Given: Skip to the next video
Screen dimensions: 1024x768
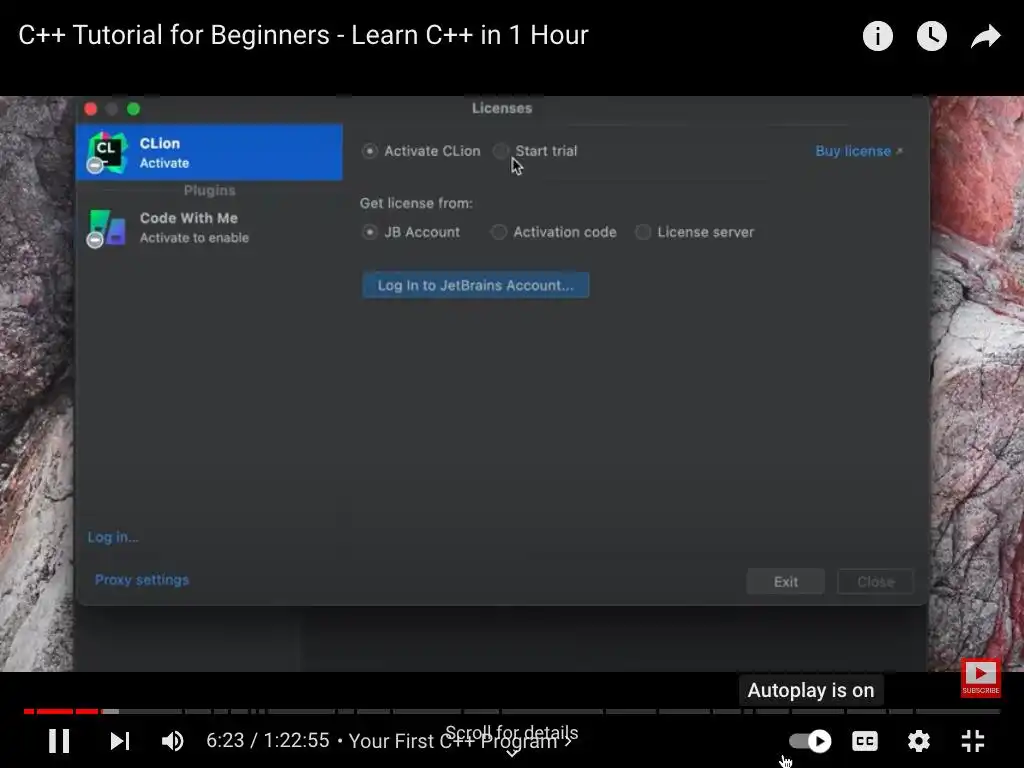Looking at the screenshot, I should click(120, 741).
